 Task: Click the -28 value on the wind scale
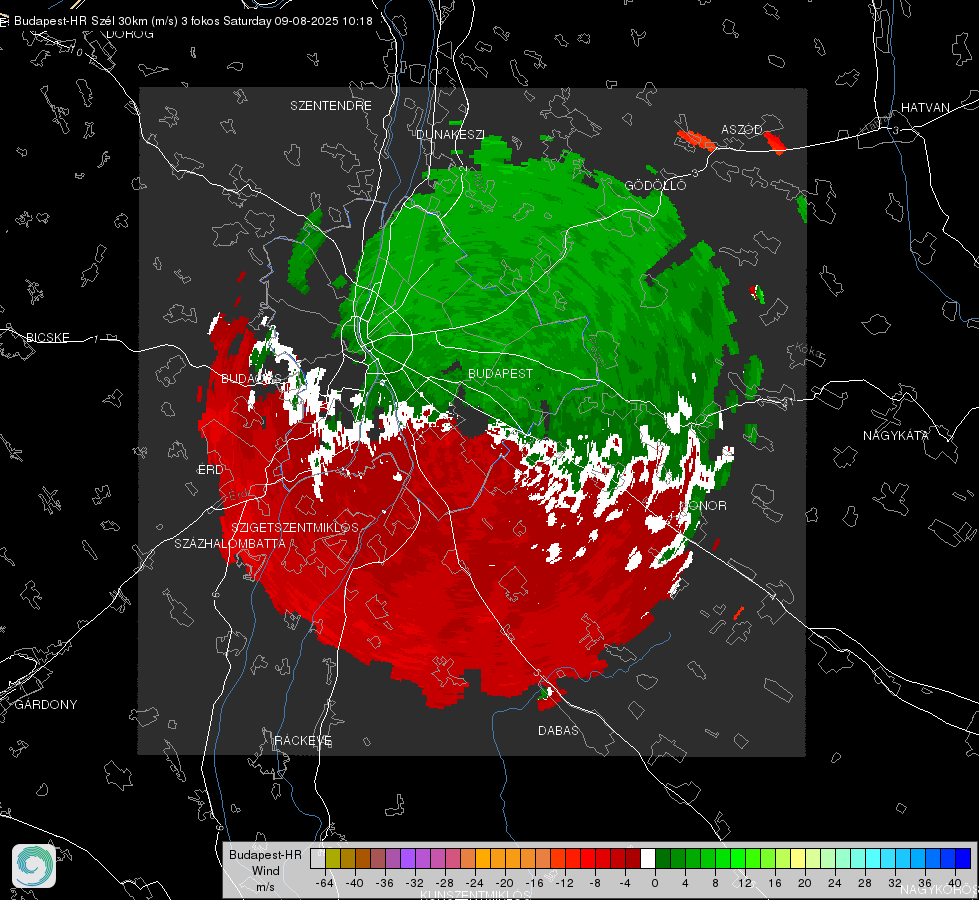(445, 883)
